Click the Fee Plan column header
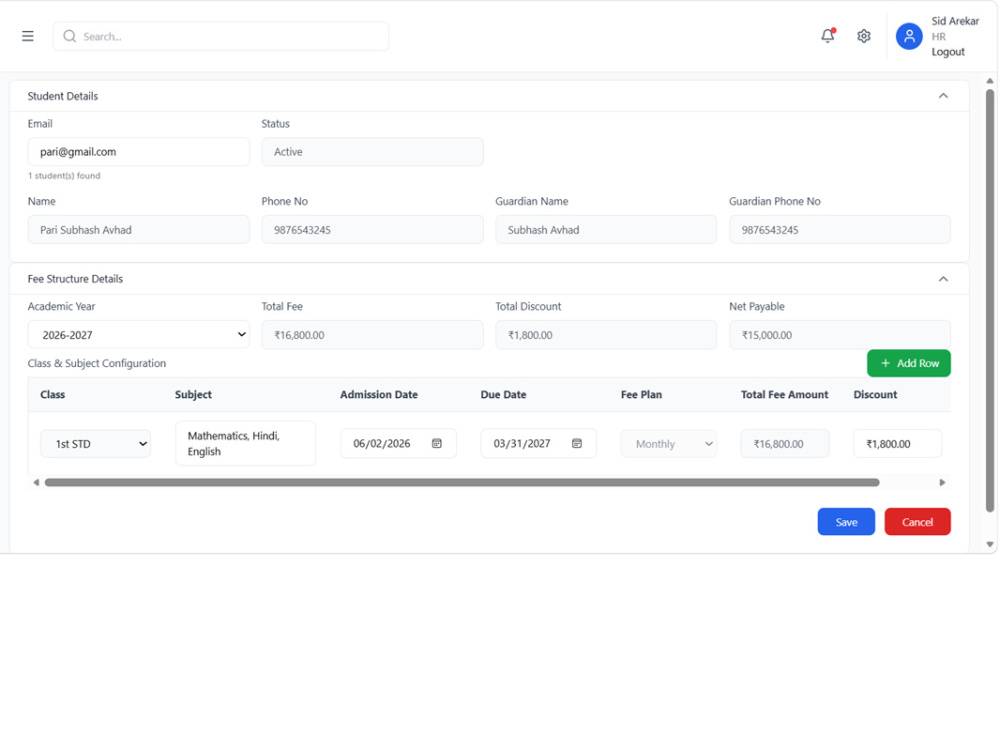Screen dimensions: 1000x750 tap(641, 395)
